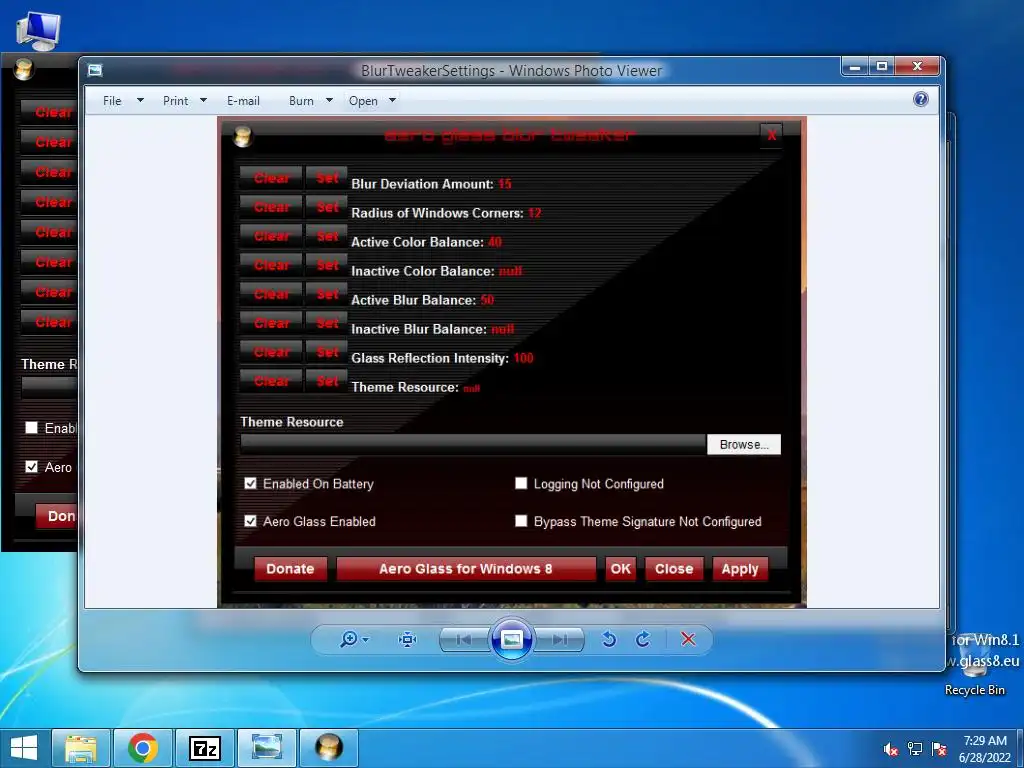
Task: Click the OK button in the image
Action: pos(620,569)
